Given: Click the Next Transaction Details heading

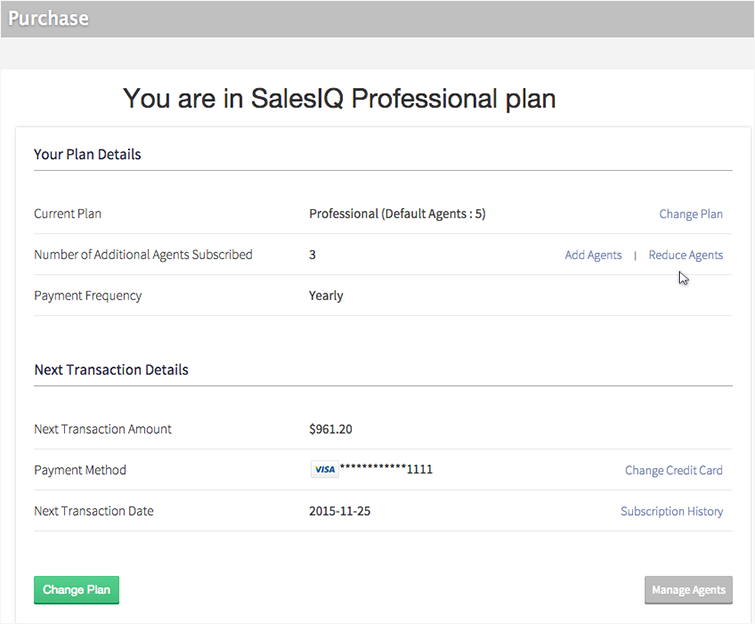Looking at the screenshot, I should tap(111, 369).
